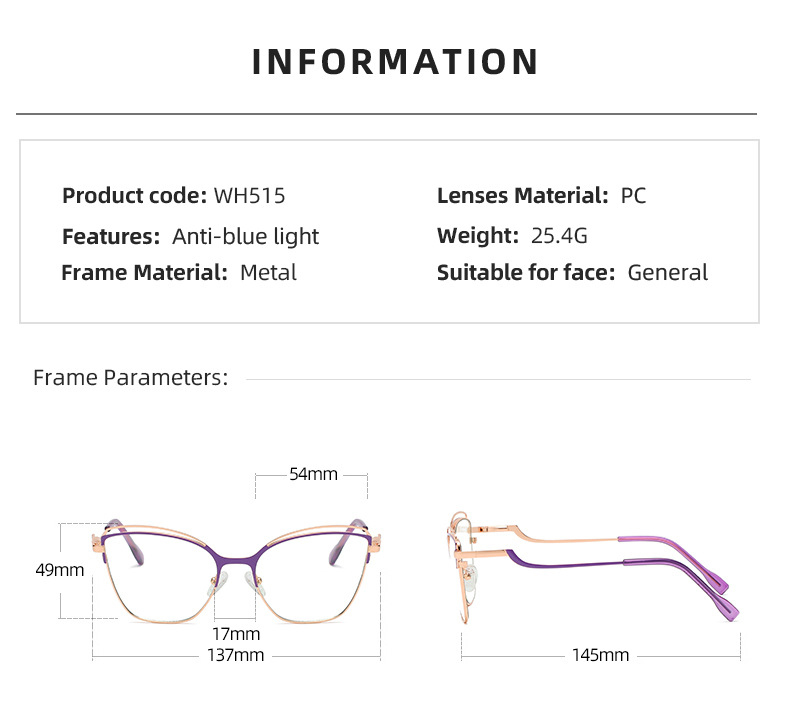Click the Features label
Screen dimensions: 790x710
(x=111, y=236)
